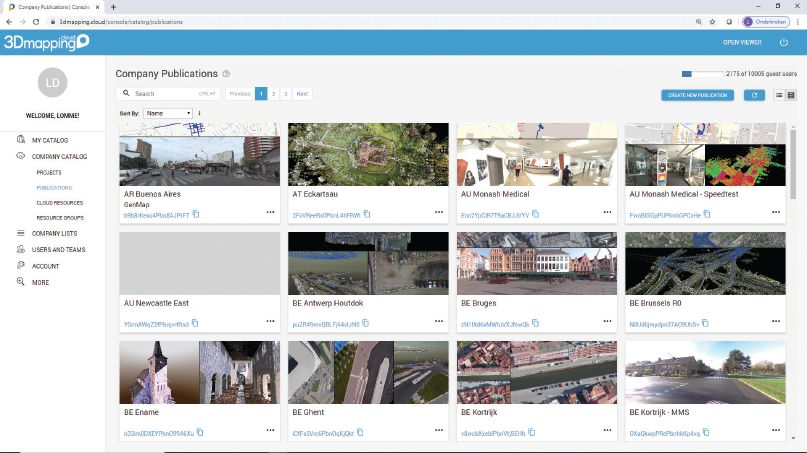This screenshot has height=453, width=807.
Task: Click the guest users usage progress bar
Action: pyautogui.click(x=704, y=74)
